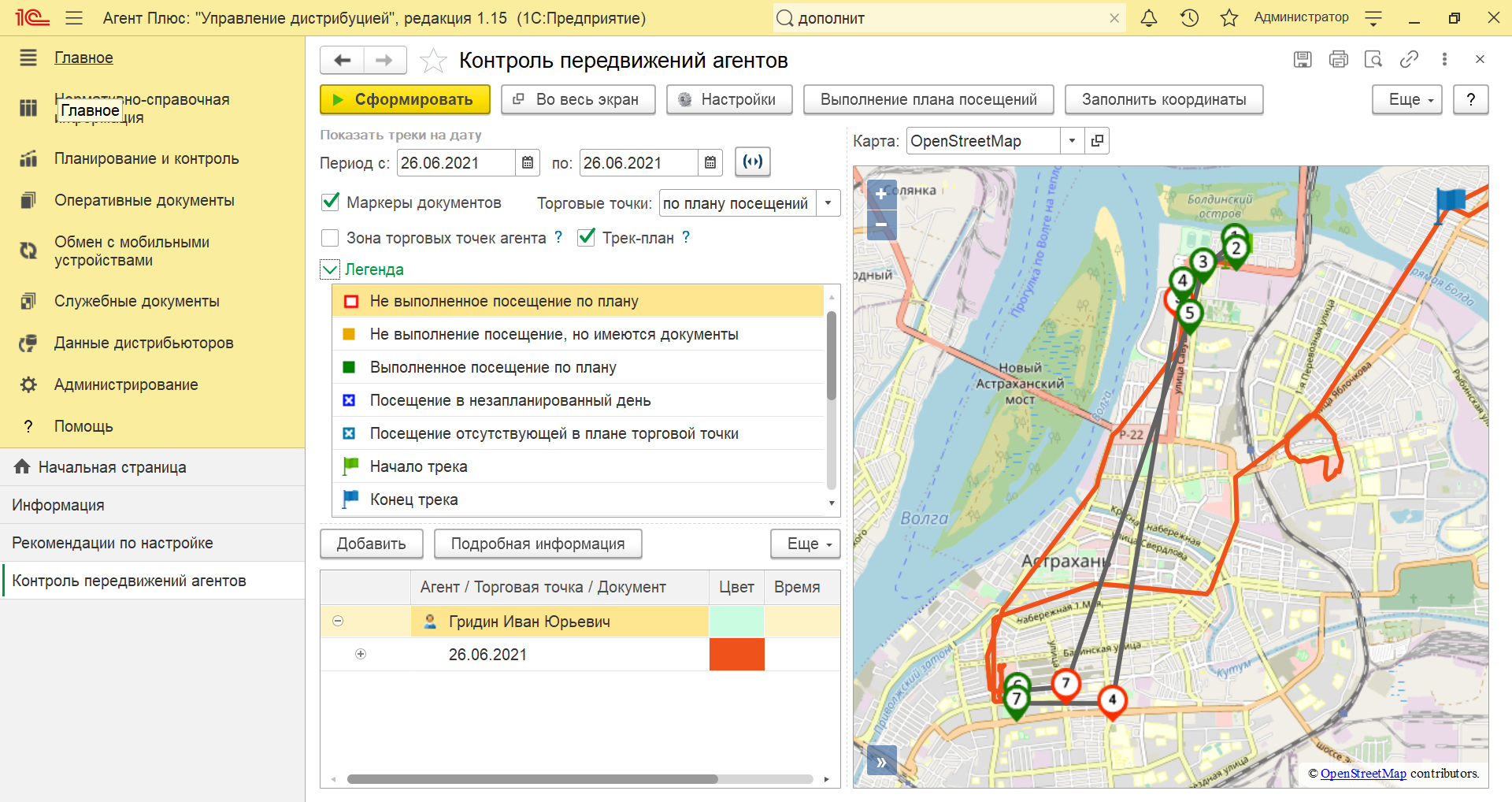Close the agent movement control form

click(1480, 59)
